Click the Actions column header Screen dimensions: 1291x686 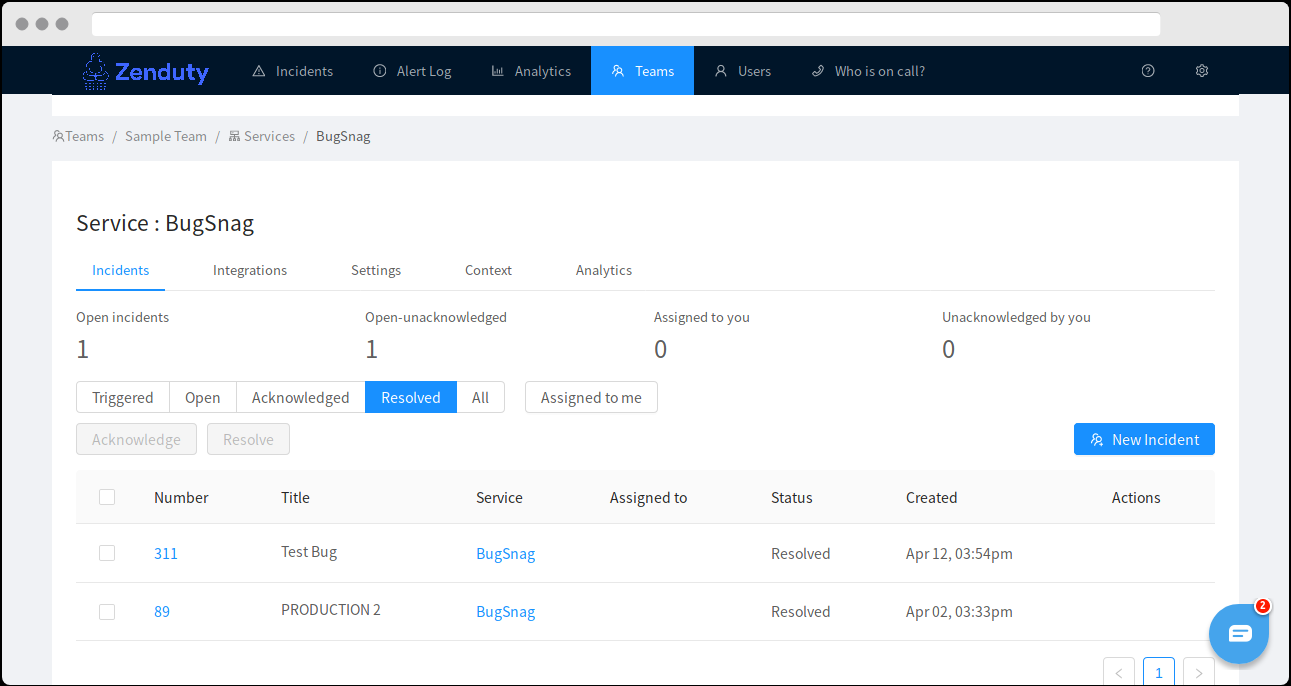click(x=1136, y=497)
